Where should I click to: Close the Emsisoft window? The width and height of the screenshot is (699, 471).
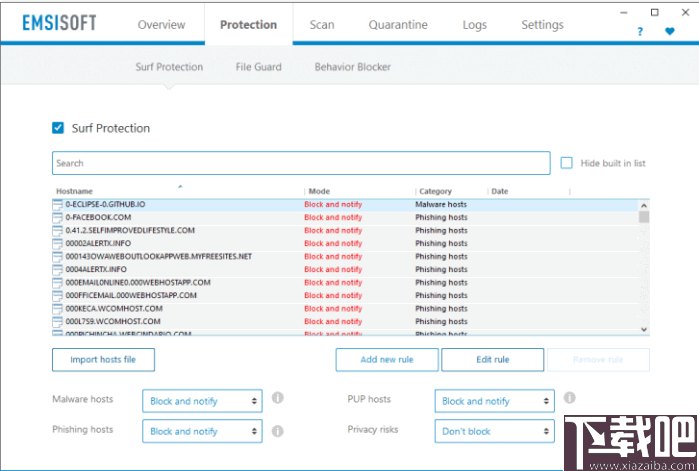(686, 12)
